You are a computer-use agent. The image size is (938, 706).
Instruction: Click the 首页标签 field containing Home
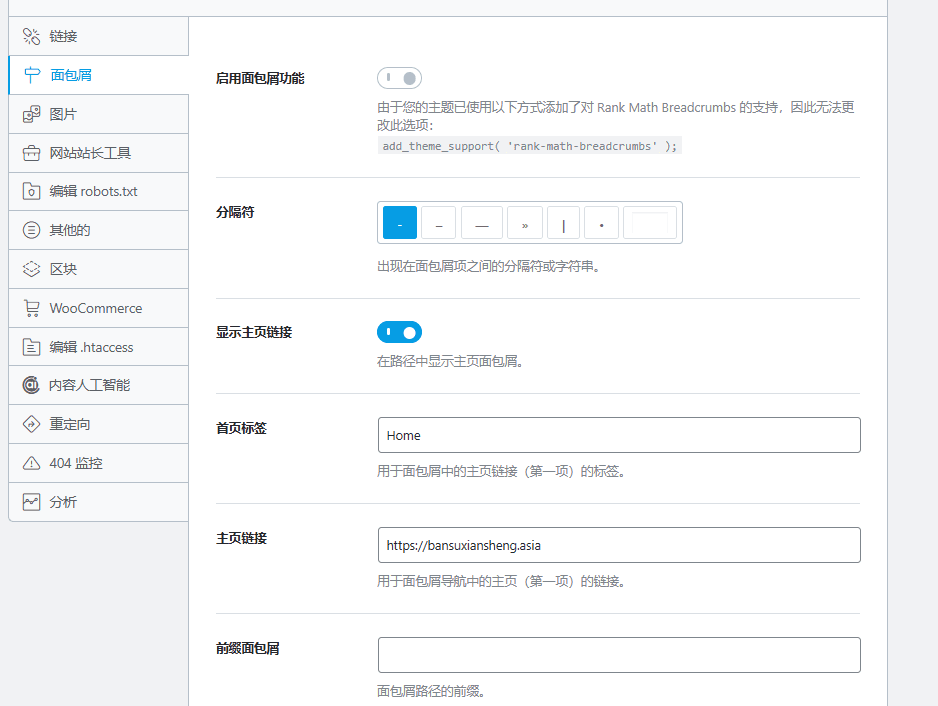tap(619, 435)
